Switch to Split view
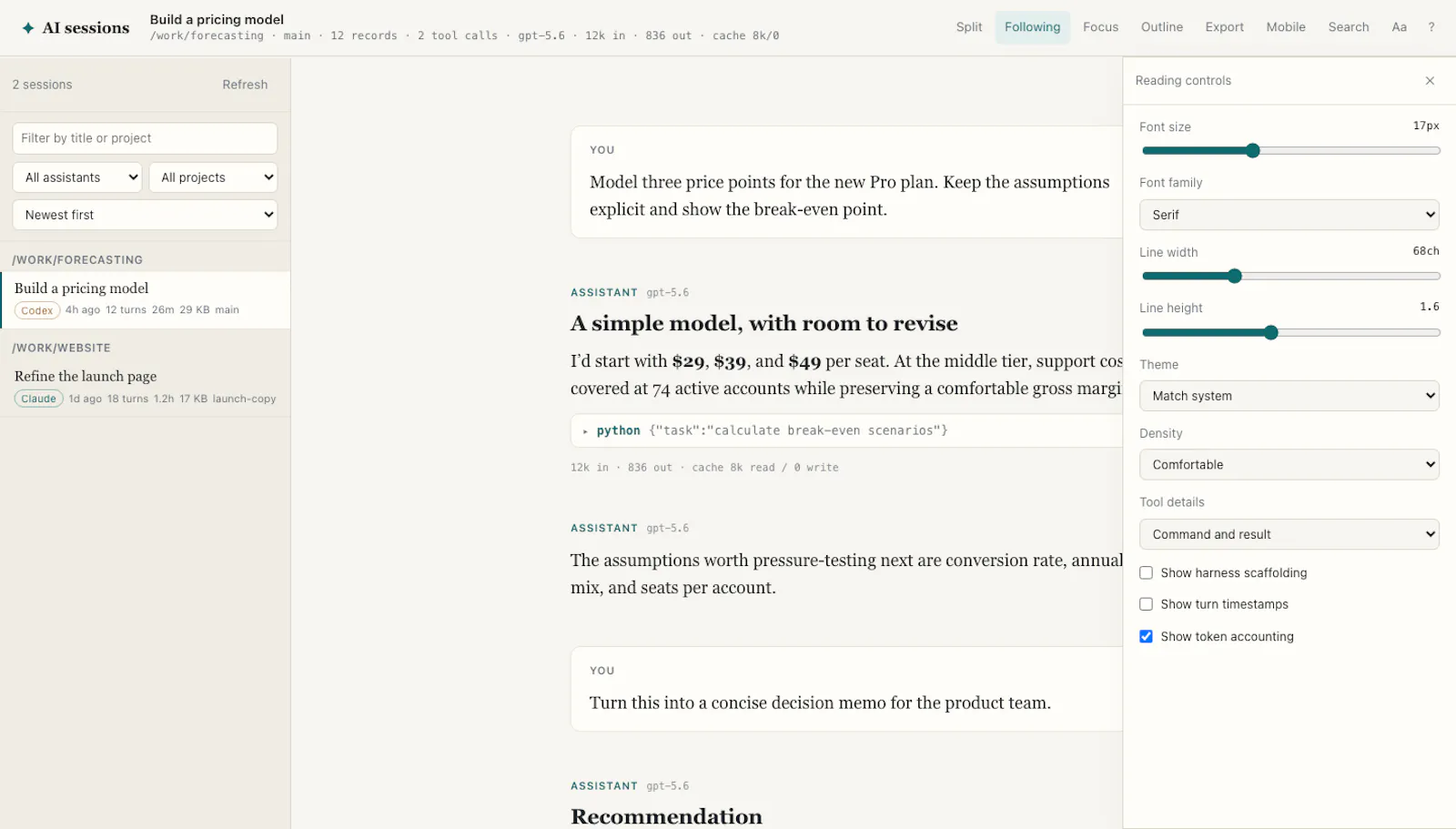The image size is (1456, 829). (969, 27)
